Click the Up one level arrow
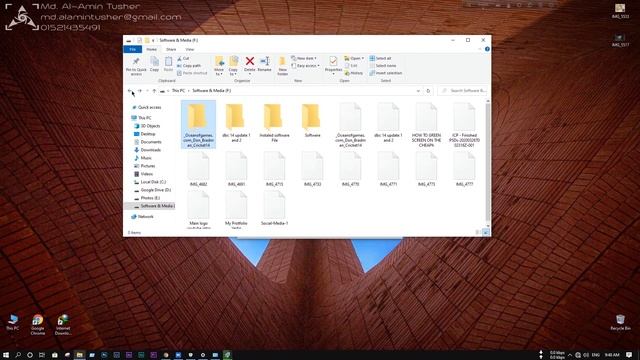The image size is (640, 360). tap(154, 91)
